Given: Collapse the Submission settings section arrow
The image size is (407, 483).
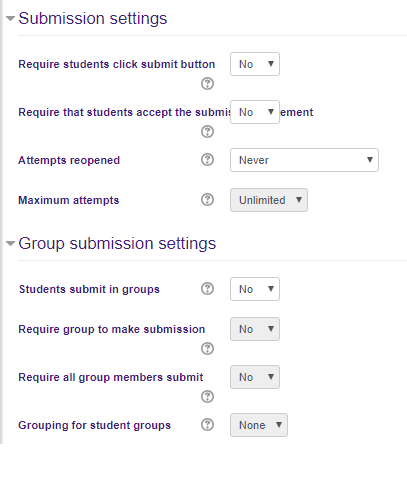Looking at the screenshot, I should 11,18.
